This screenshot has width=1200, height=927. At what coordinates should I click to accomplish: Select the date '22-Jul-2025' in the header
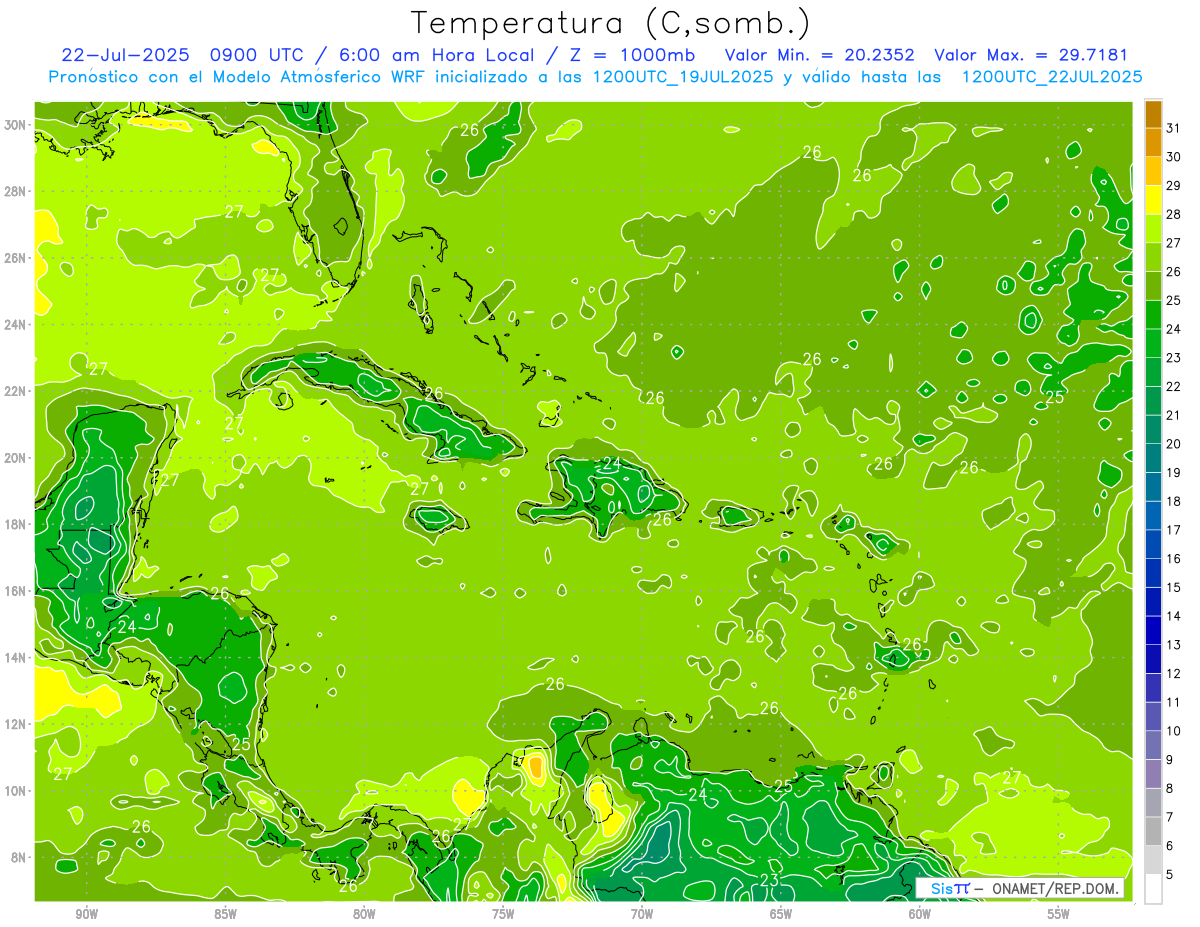[128, 55]
